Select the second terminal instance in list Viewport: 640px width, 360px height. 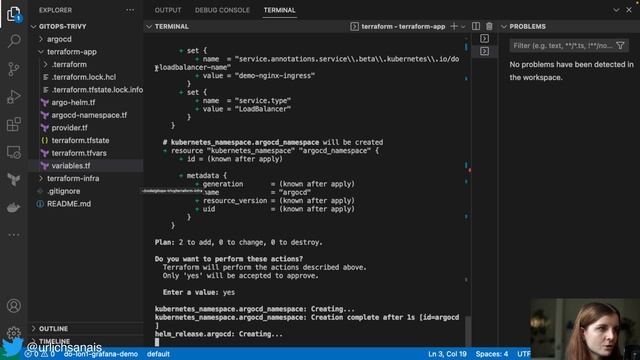(484, 51)
